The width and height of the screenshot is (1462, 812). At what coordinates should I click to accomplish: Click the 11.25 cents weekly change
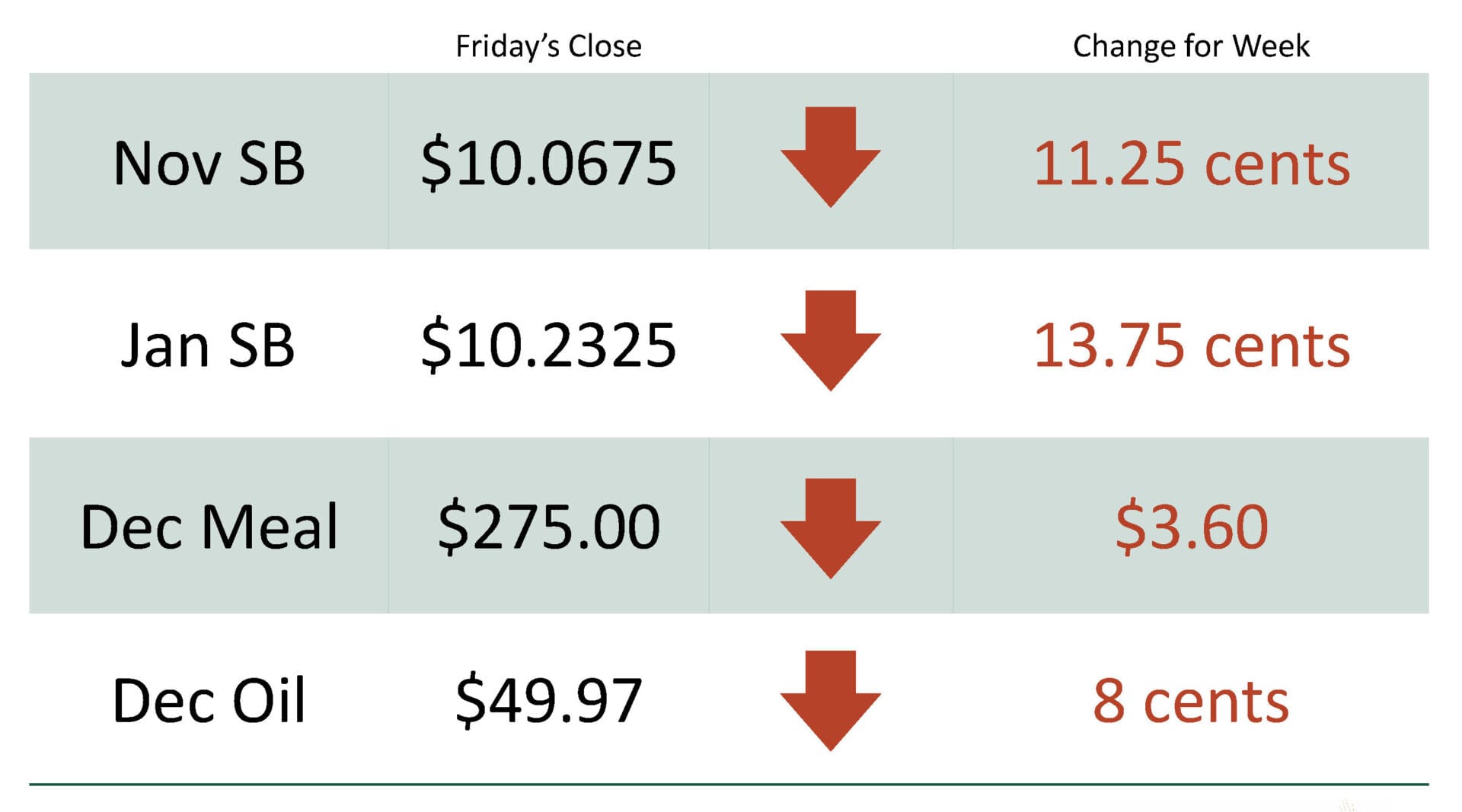coord(1192,163)
